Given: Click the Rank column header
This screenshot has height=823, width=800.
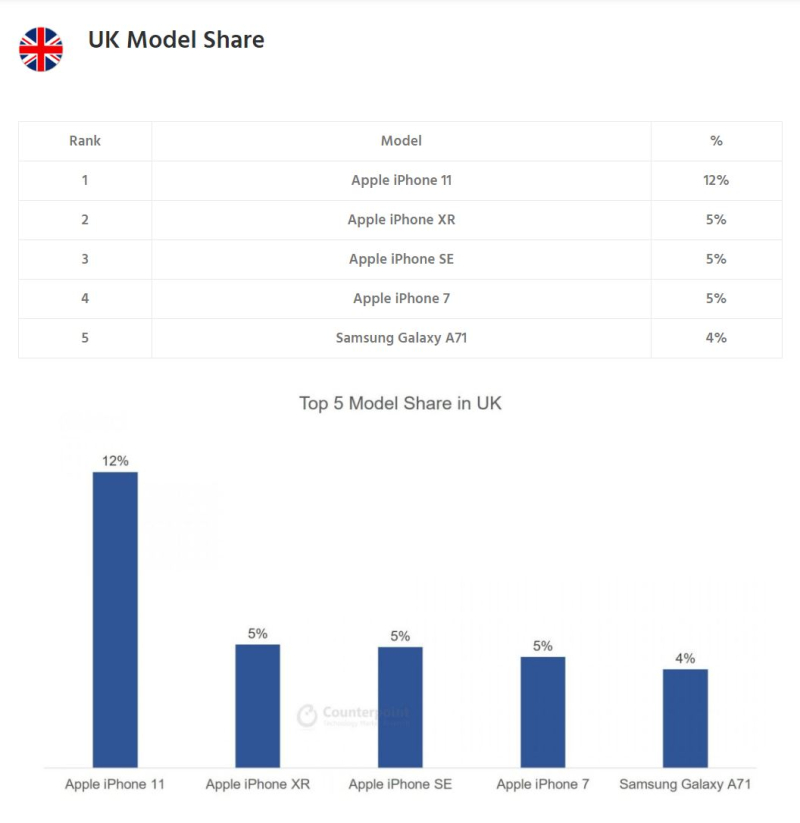Looking at the screenshot, I should coord(85,141).
